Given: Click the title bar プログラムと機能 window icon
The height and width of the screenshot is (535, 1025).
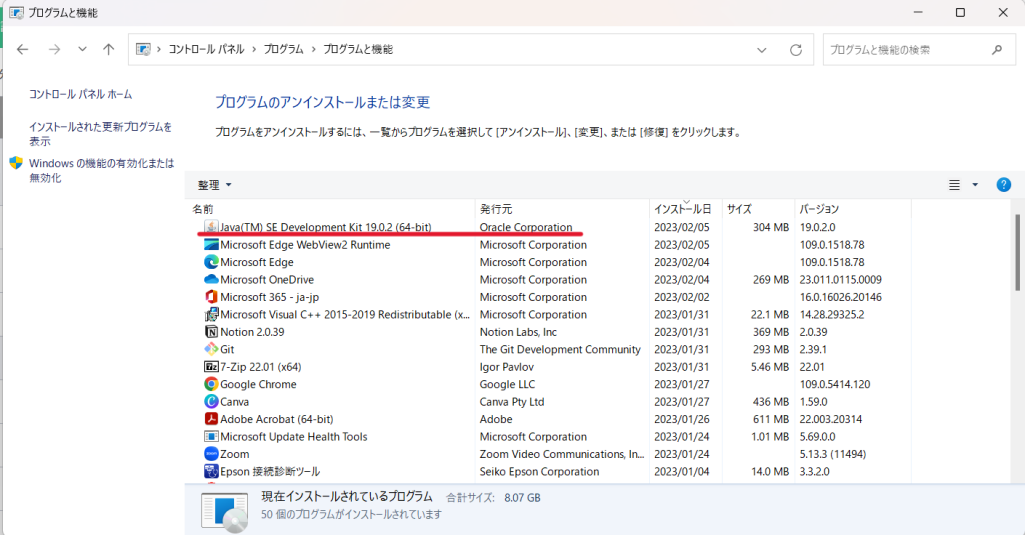Looking at the screenshot, I should click(x=16, y=12).
